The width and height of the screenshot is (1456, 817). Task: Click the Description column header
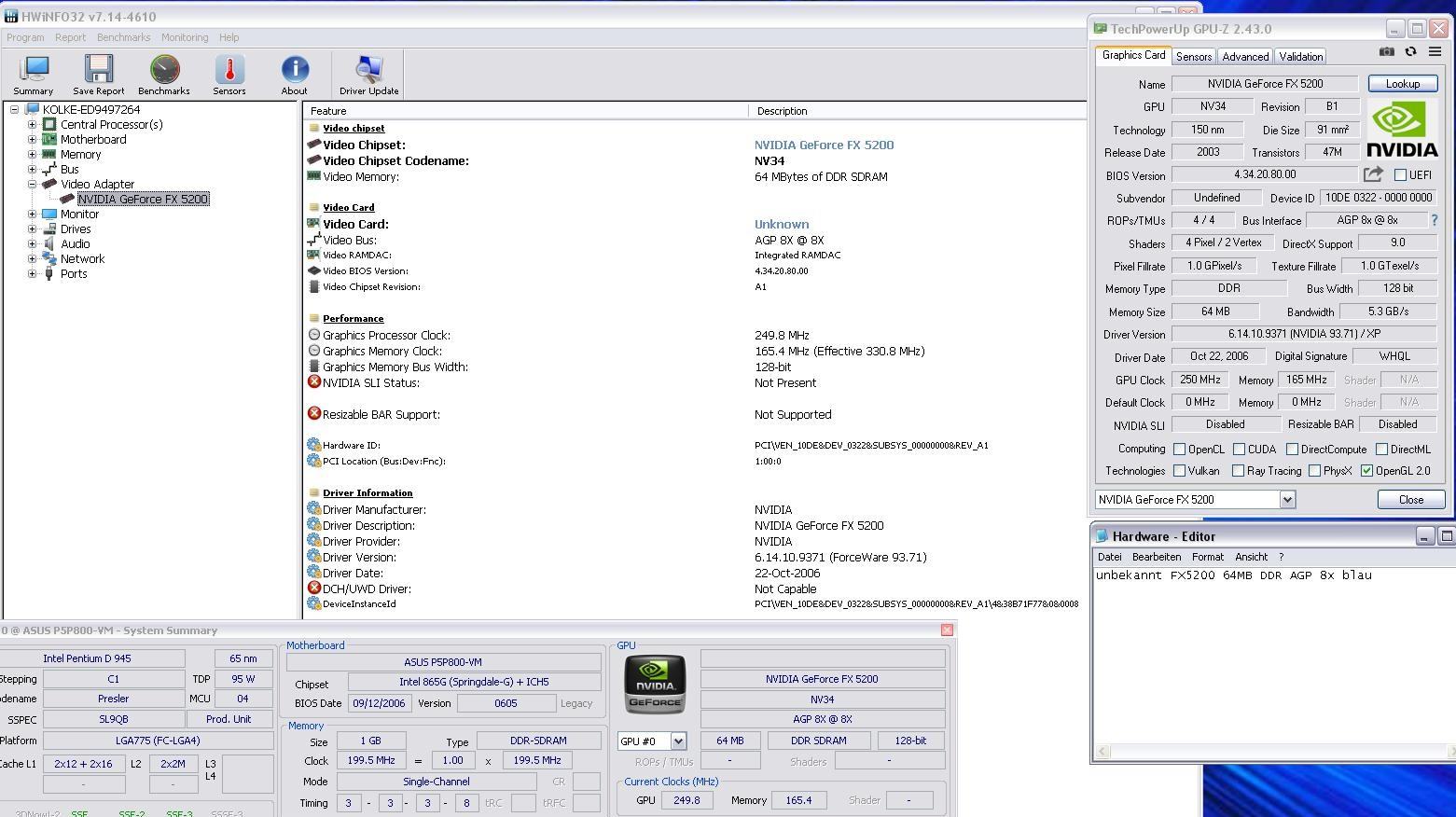coord(918,110)
